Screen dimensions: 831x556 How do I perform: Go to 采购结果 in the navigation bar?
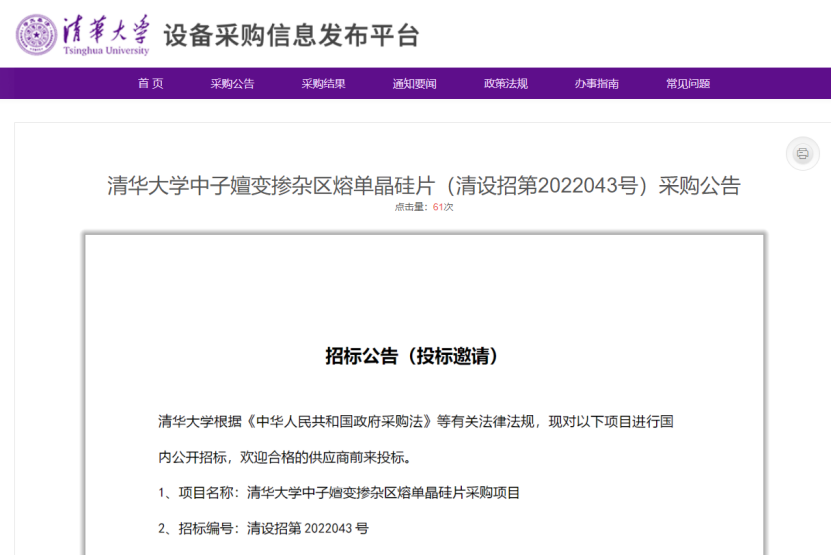(x=323, y=83)
